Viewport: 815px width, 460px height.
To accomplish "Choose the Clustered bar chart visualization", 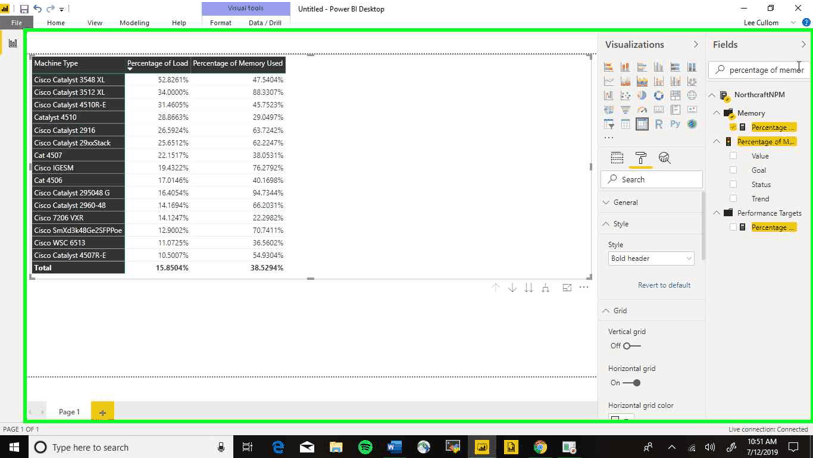I will pyautogui.click(x=642, y=67).
